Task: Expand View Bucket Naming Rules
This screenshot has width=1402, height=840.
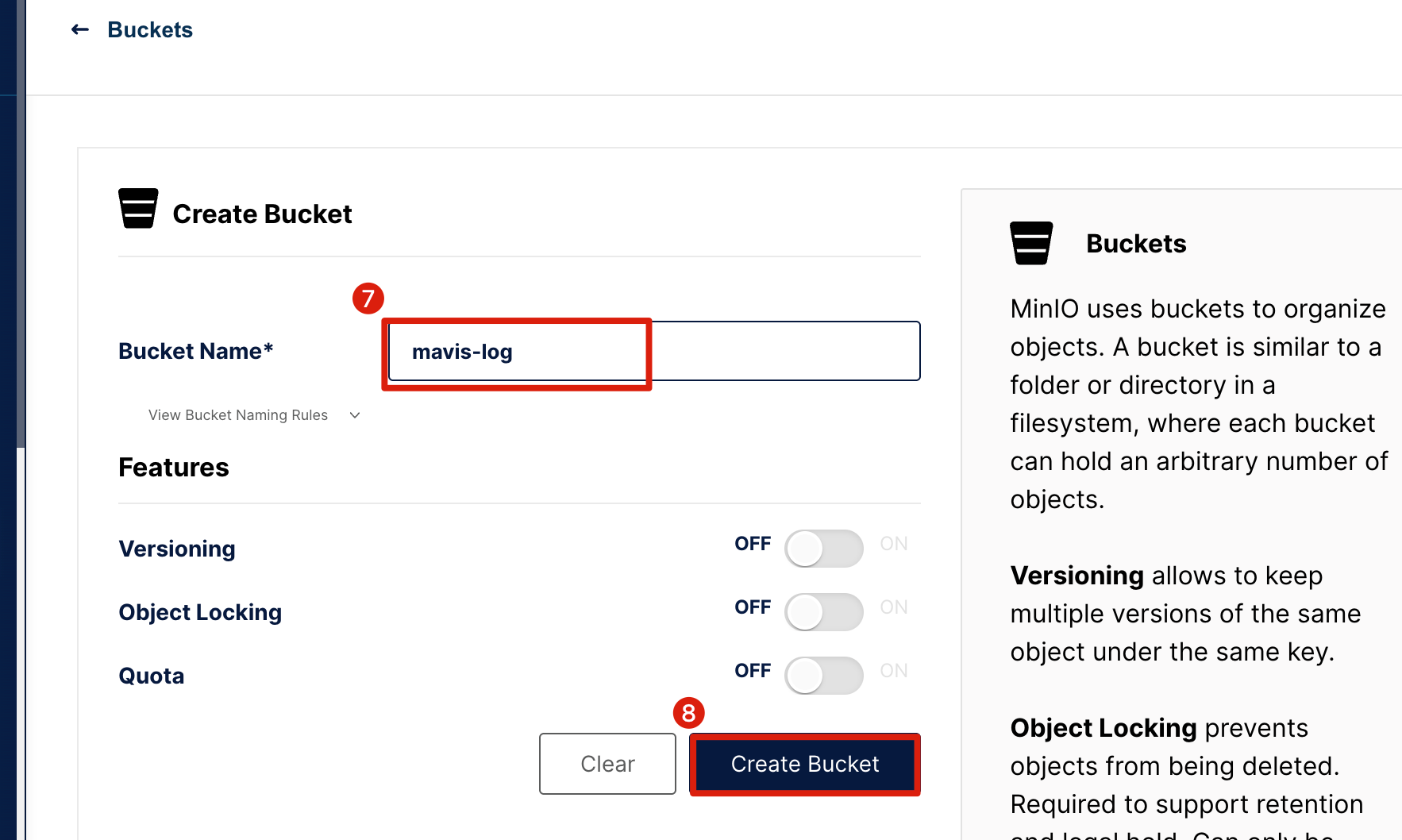Action: click(x=238, y=415)
